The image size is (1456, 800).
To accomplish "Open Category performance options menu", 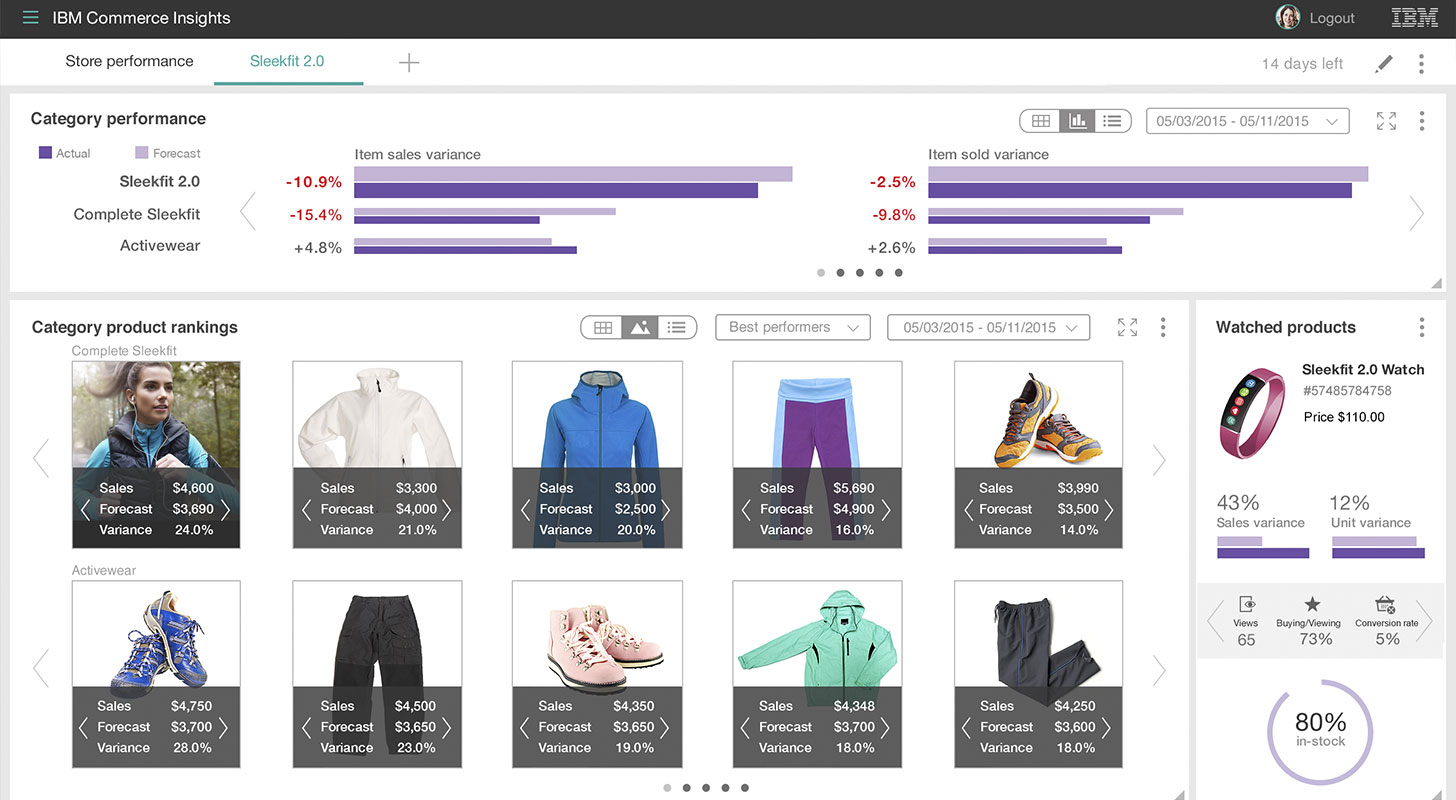I will (1422, 119).
